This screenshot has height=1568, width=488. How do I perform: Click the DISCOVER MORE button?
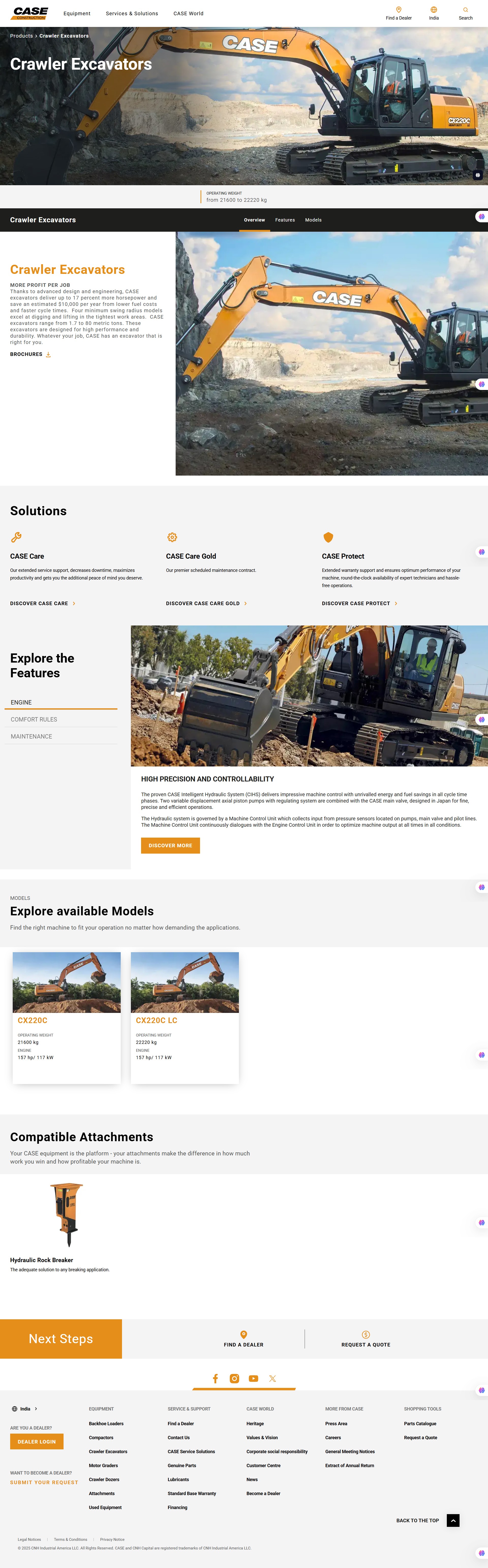point(171,845)
